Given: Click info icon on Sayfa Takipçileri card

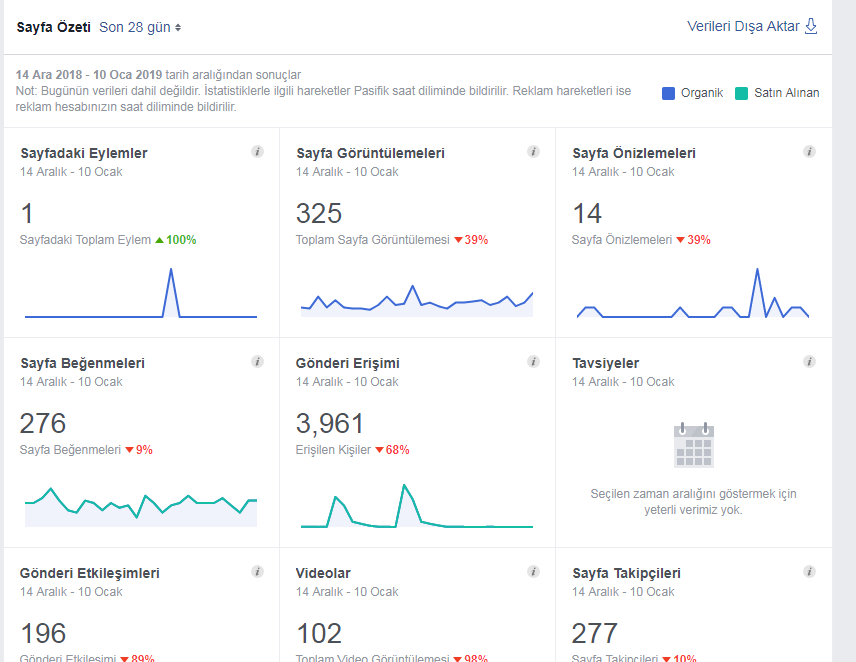Looking at the screenshot, I should coord(809,572).
